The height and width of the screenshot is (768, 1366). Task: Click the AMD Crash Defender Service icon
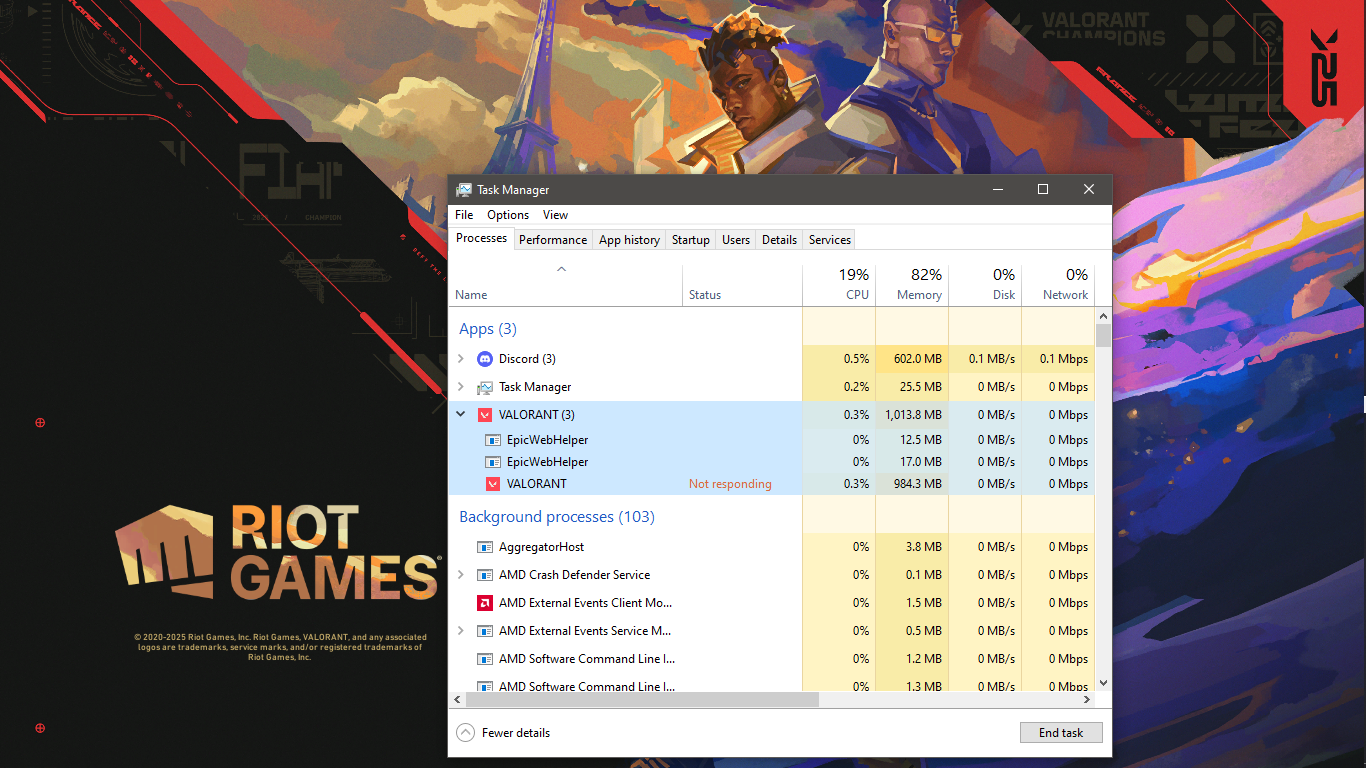click(x=485, y=575)
